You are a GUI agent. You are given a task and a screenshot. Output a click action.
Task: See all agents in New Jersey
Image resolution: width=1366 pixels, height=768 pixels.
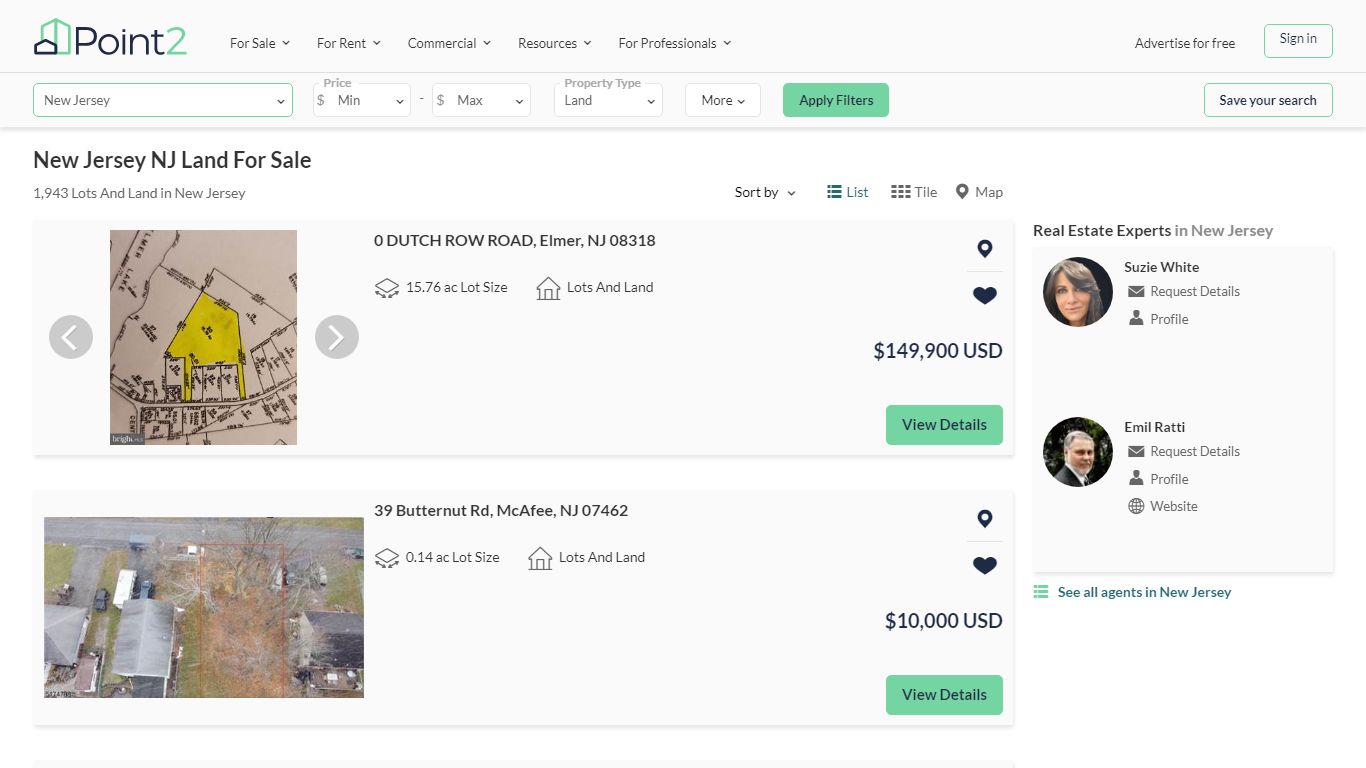(x=1144, y=592)
